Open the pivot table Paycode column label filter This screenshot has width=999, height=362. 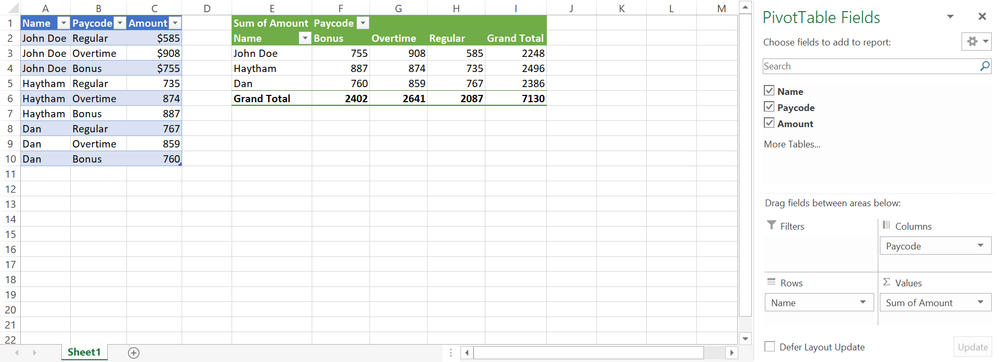(x=363, y=23)
